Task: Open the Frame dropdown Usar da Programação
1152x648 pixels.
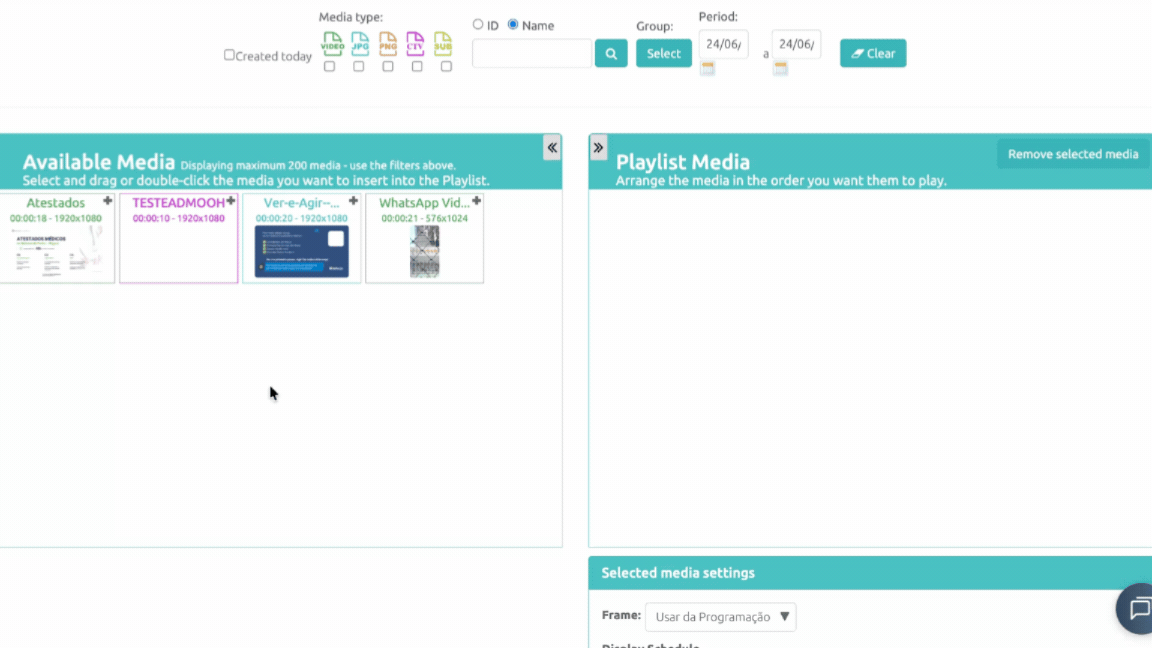Action: 721,616
